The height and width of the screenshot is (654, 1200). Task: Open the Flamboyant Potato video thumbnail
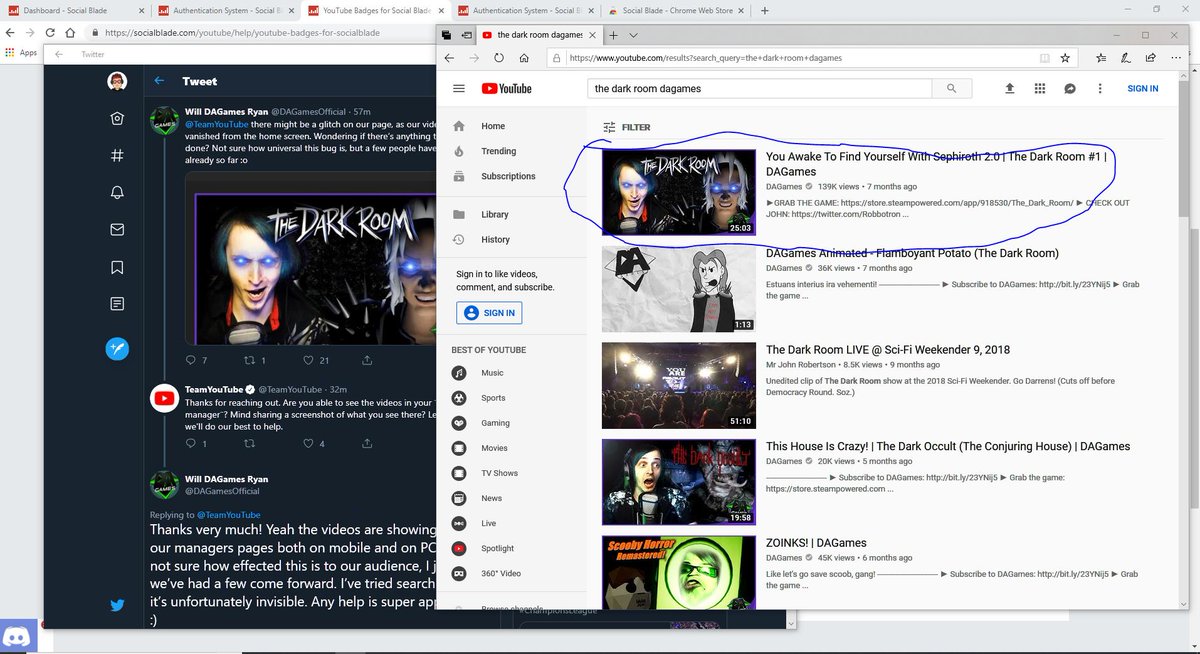tap(679, 289)
